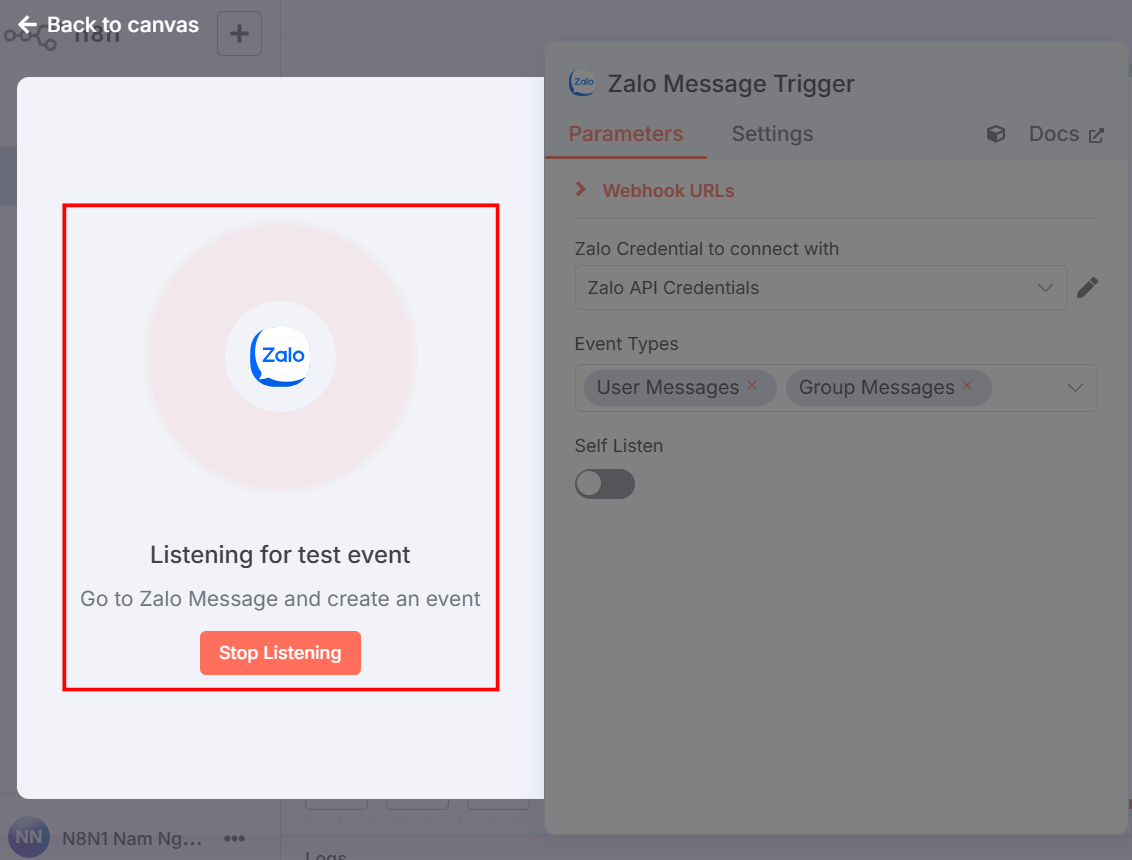Screen dimensions: 1132x860
Task: Click the cube icon next to Docs
Action: click(996, 134)
